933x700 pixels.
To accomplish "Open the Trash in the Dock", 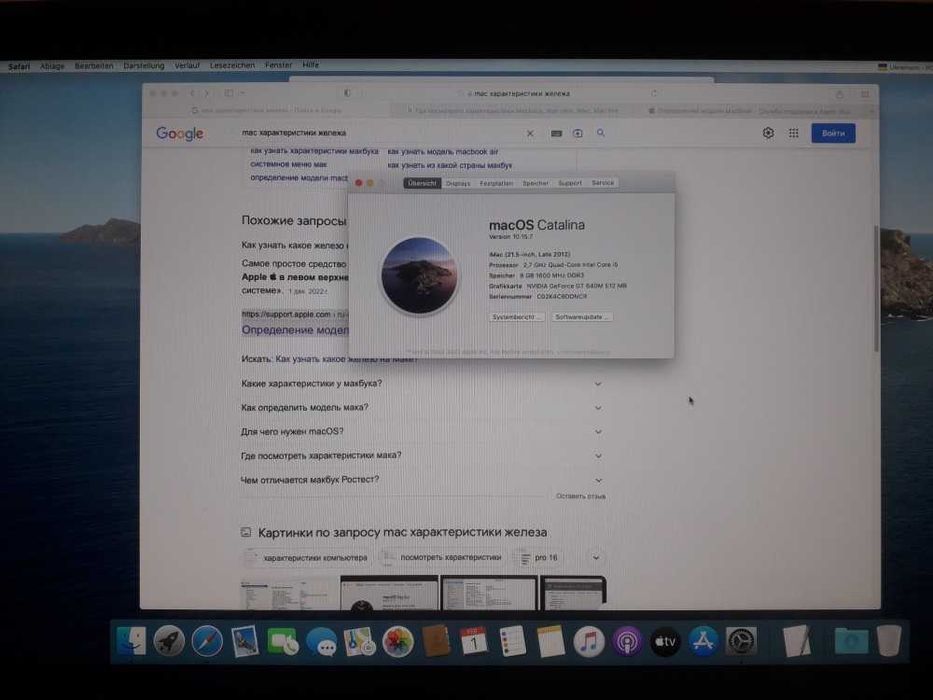I will click(889, 640).
